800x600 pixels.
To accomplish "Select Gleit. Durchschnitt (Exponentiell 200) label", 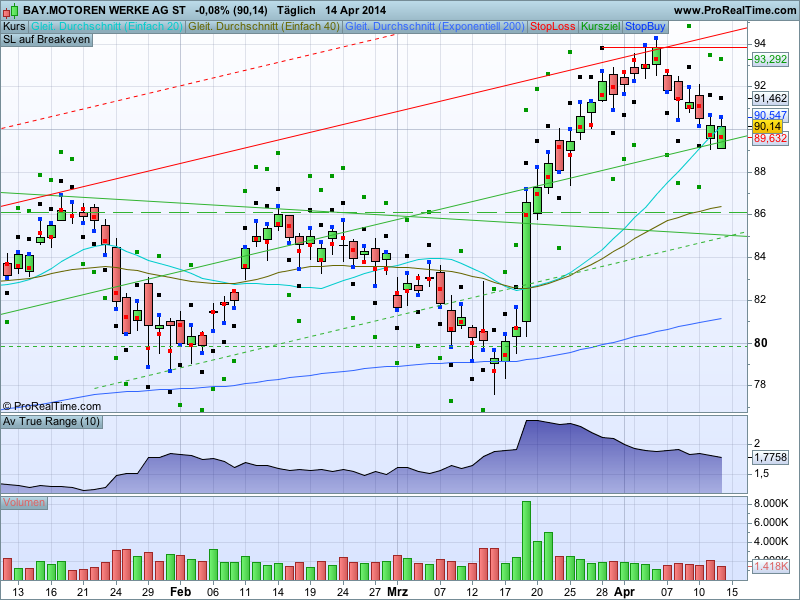I will click(435, 27).
